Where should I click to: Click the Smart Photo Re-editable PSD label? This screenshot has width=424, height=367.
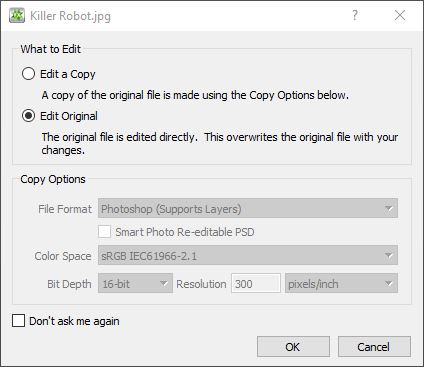[x=185, y=232]
